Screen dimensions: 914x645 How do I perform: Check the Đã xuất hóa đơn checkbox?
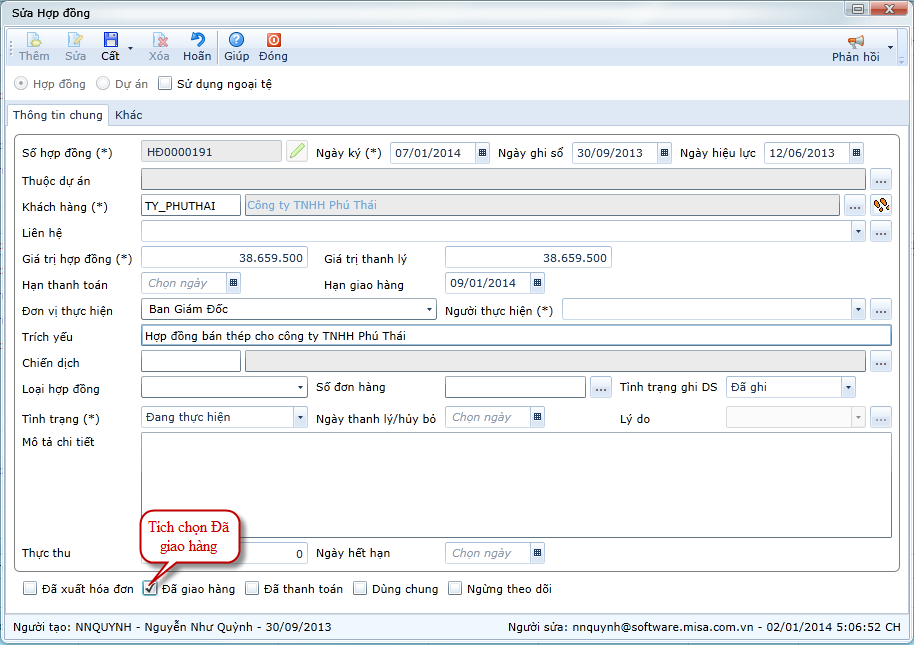[x=30, y=589]
